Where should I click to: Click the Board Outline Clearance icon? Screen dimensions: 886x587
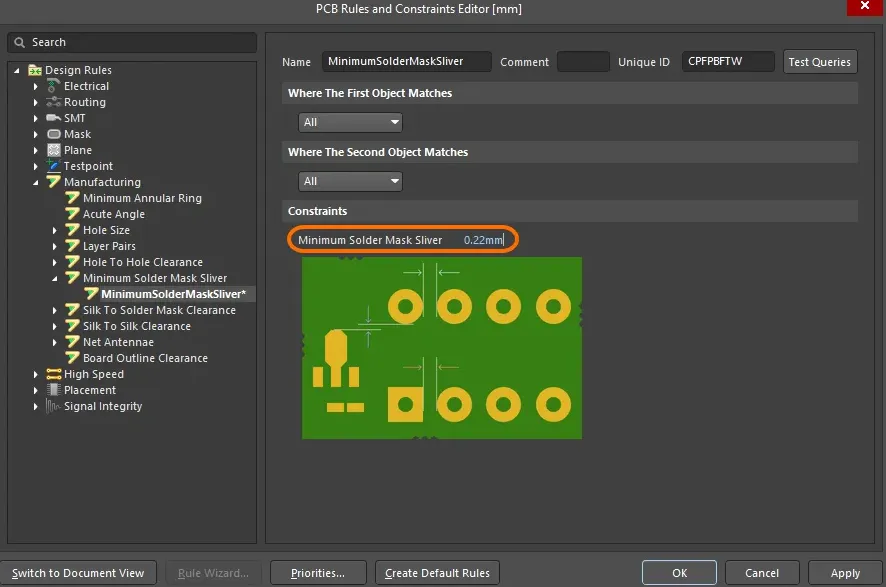72,358
